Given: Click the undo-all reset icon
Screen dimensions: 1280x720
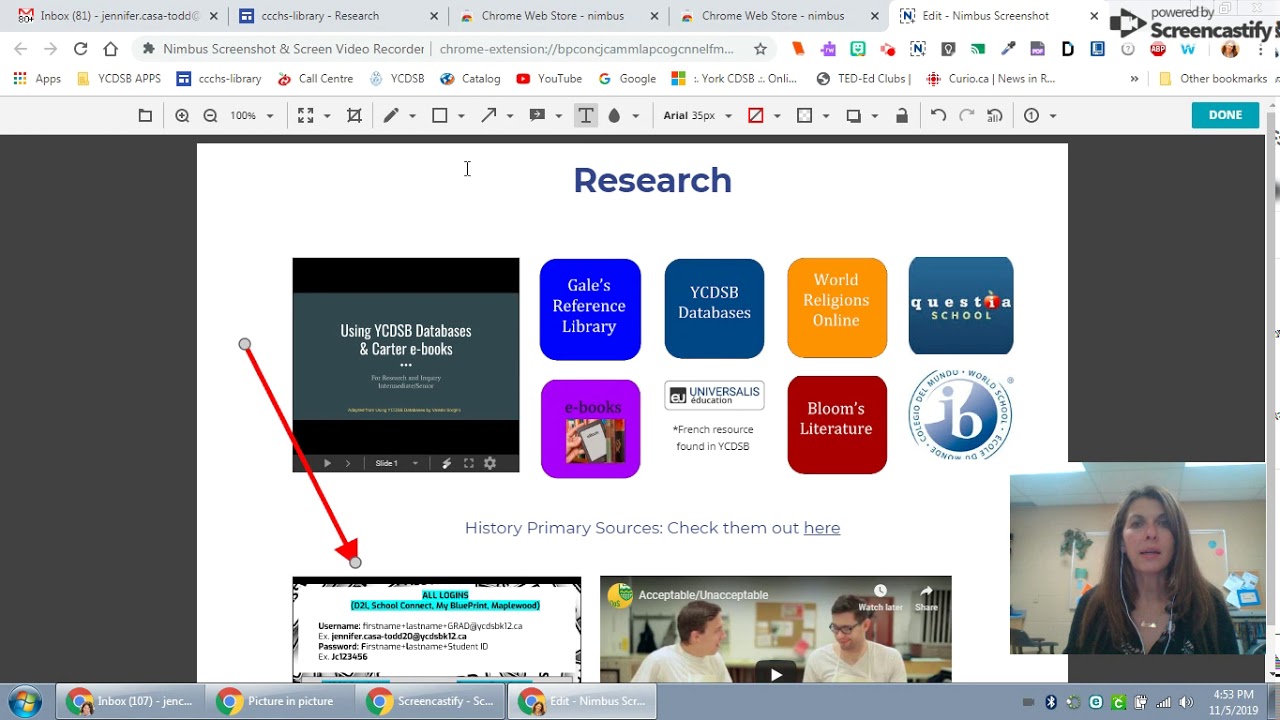Looking at the screenshot, I should [x=994, y=116].
